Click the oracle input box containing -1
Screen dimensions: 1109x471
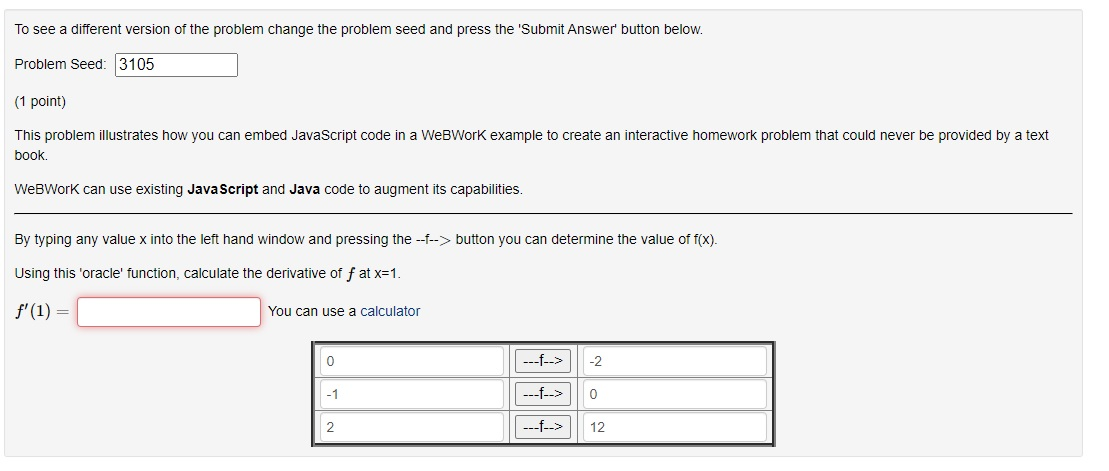pos(412,394)
